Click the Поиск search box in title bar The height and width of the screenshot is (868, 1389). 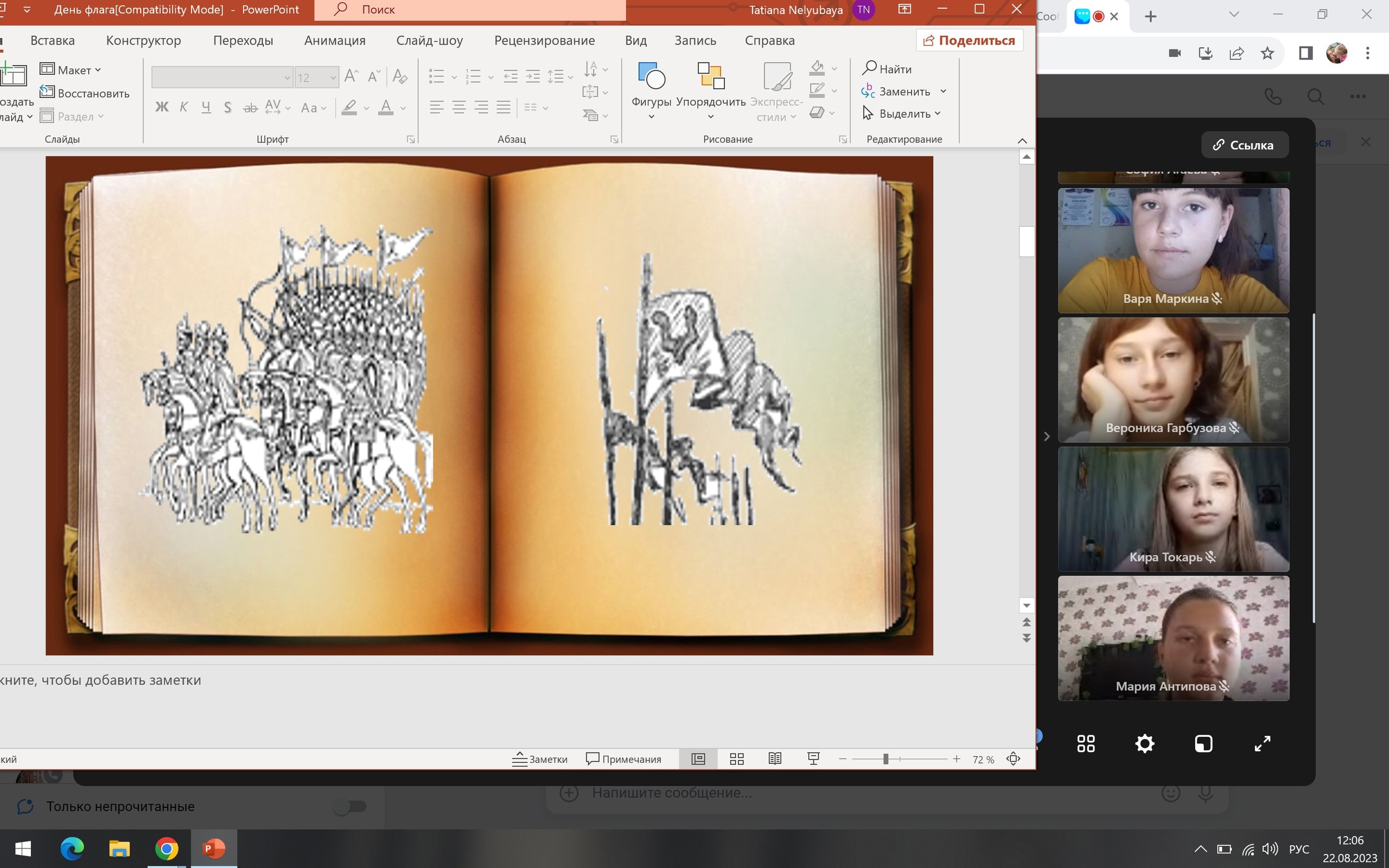[x=470, y=10]
